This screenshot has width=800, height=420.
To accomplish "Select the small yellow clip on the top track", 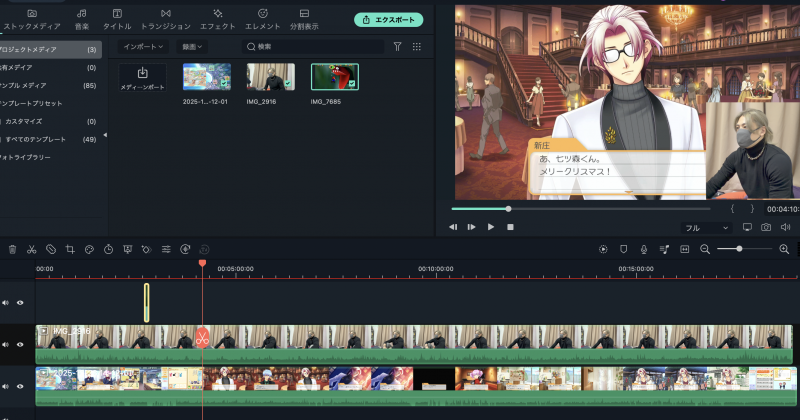I will click(146, 303).
